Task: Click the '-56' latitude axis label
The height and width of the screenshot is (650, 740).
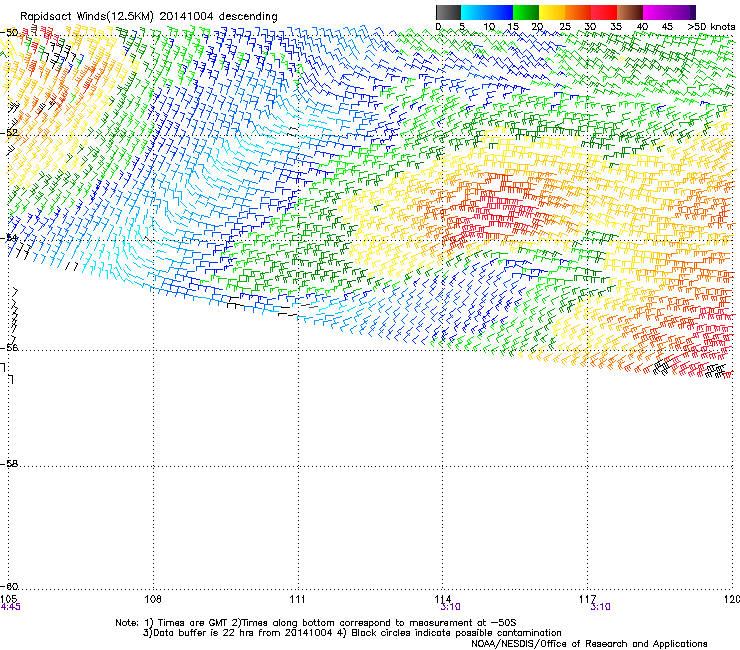Action: coord(9,347)
